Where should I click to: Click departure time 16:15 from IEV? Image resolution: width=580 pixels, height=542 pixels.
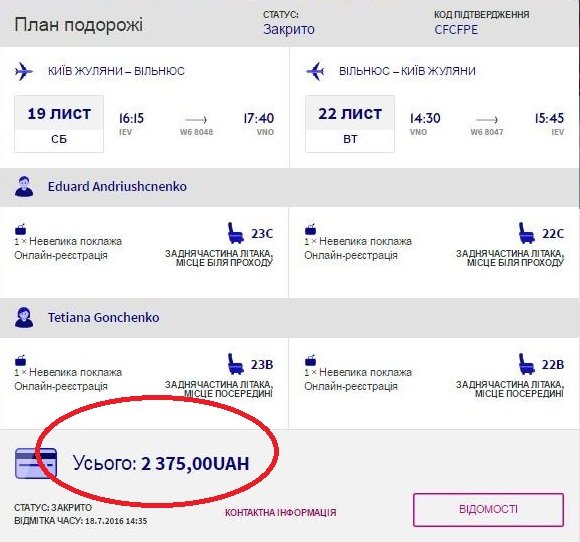131,118
